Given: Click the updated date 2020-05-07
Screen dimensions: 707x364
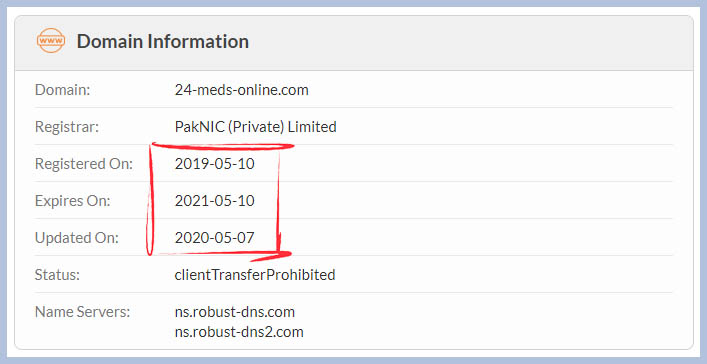Looking at the screenshot, I should [x=215, y=238].
